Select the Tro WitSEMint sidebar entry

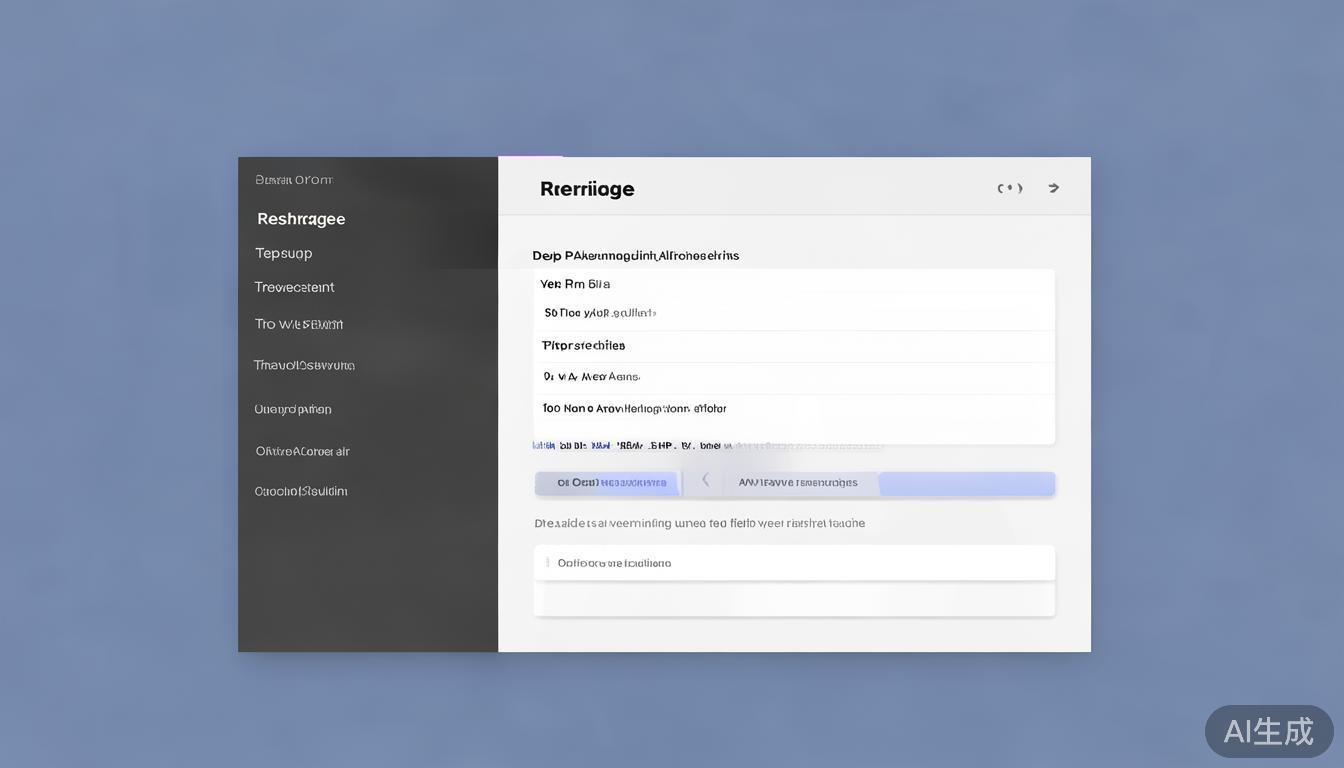pos(298,324)
